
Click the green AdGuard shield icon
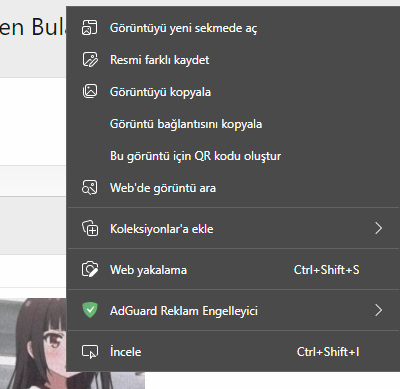[90, 310]
